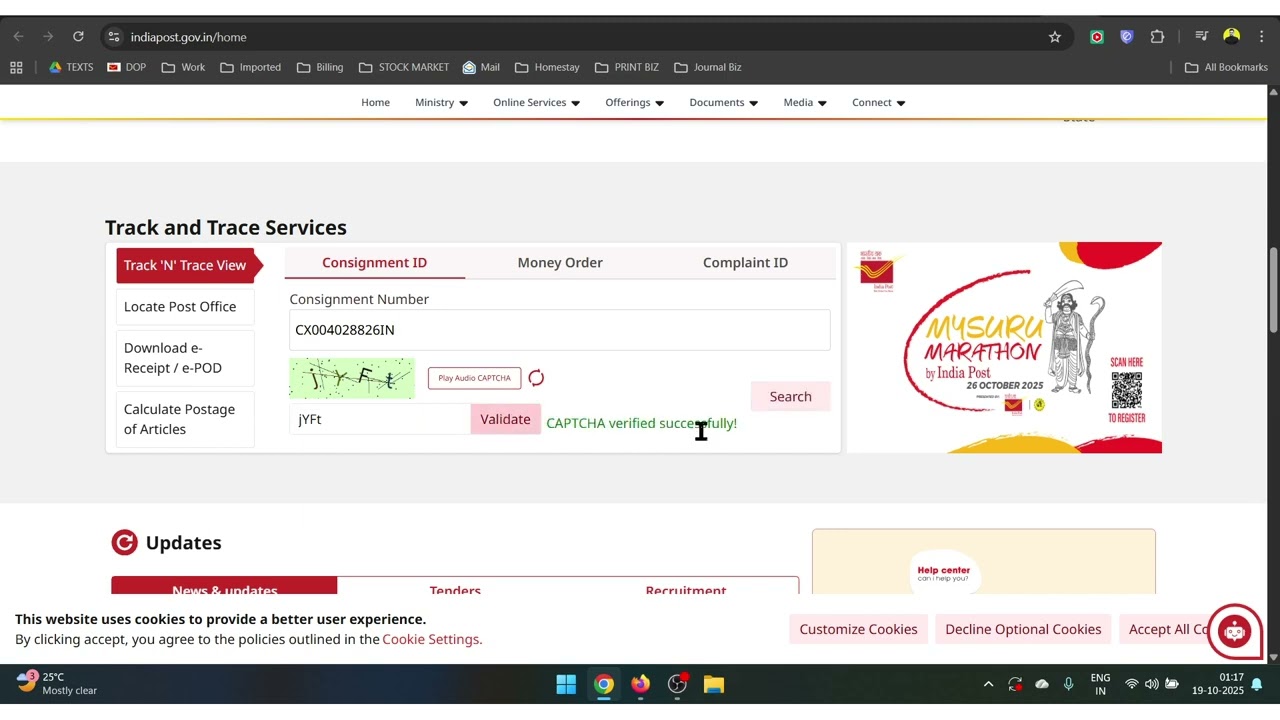Viewport: 1280px width, 720px height.
Task: Reload the India Post page
Action: click(79, 37)
